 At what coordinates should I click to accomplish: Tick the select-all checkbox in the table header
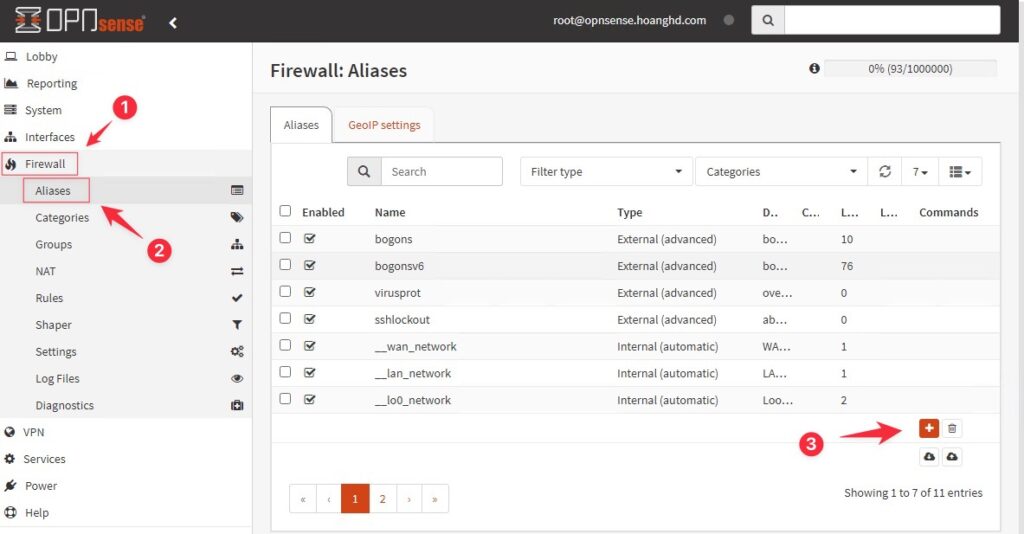point(285,211)
